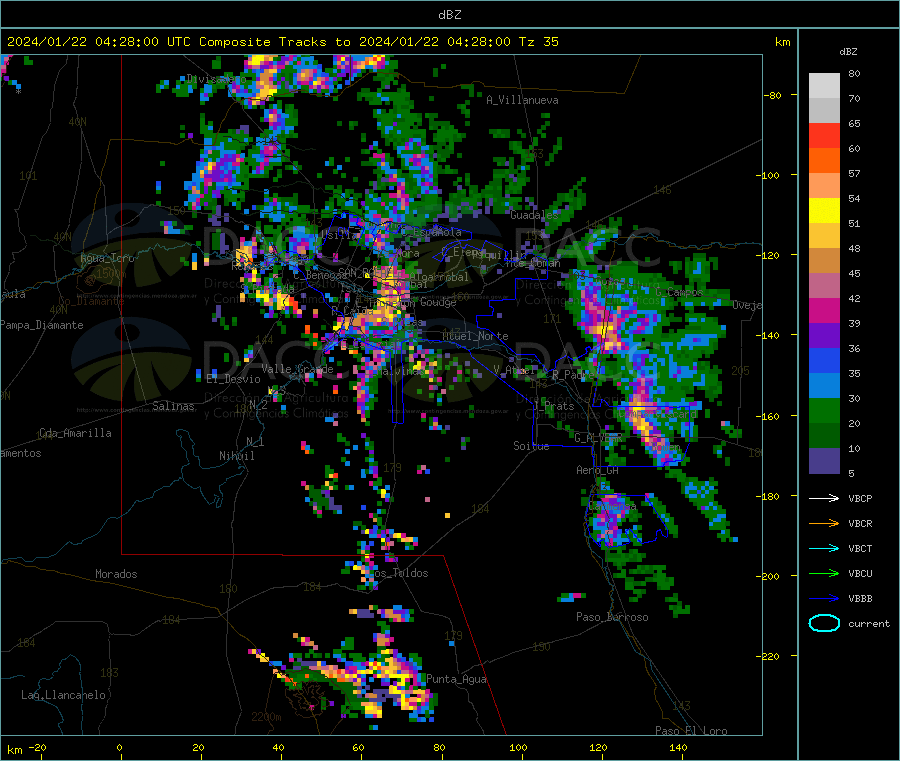This screenshot has width=900, height=761.
Task: Click the dBZ title at top
Action: [x=449, y=15]
